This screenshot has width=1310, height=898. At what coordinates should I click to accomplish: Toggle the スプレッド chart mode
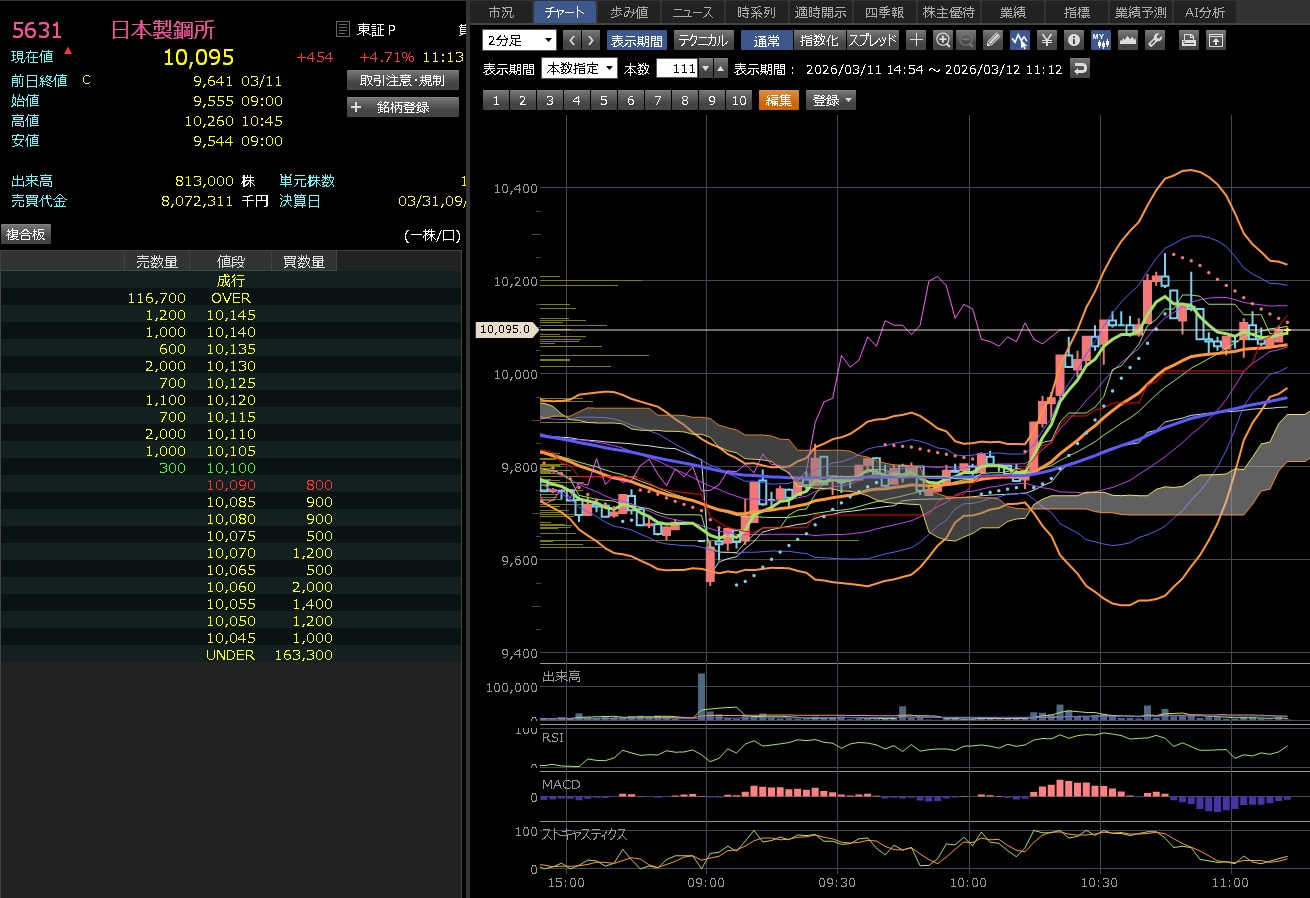pos(873,41)
